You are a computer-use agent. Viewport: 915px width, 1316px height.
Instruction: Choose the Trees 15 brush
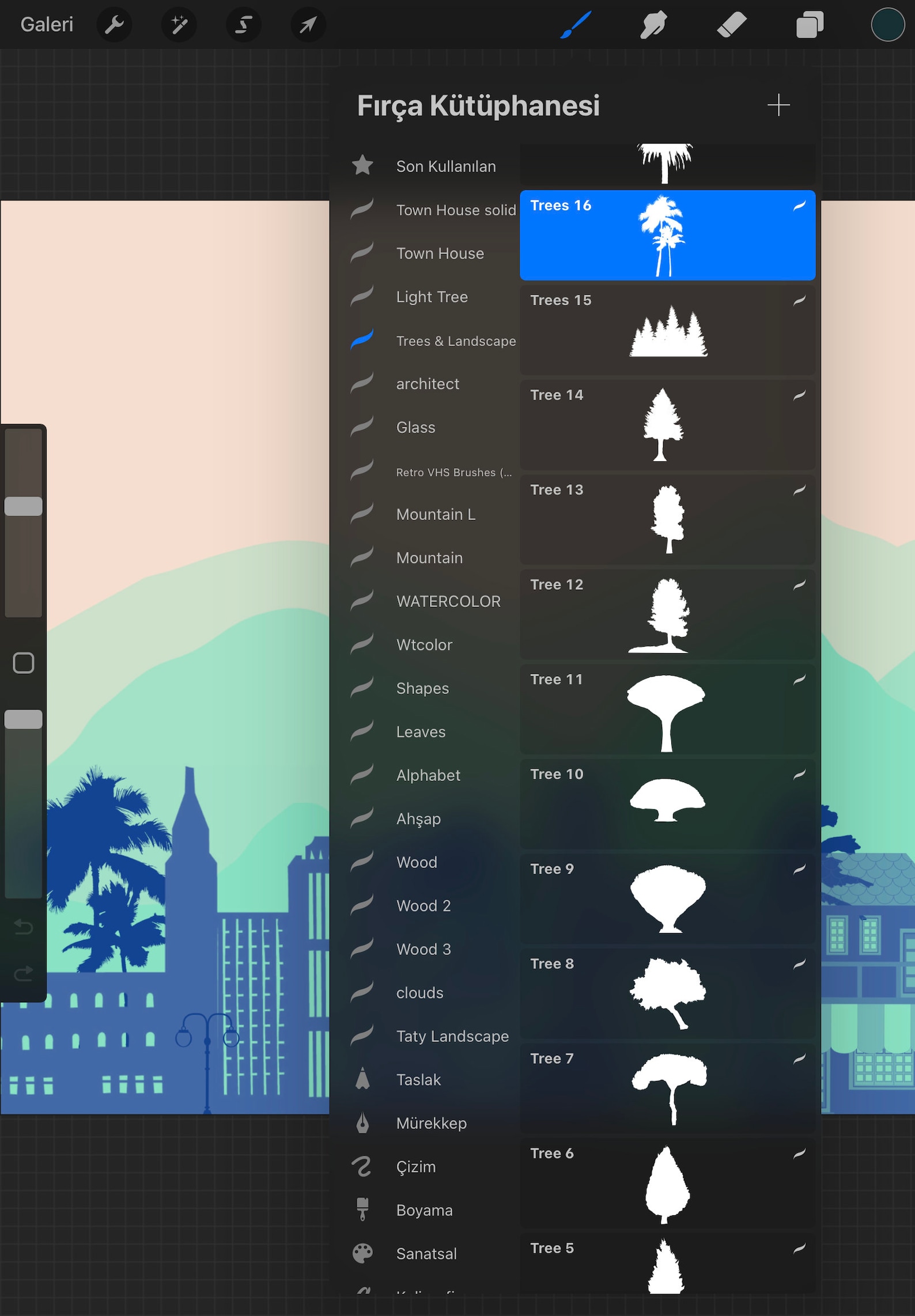(667, 330)
